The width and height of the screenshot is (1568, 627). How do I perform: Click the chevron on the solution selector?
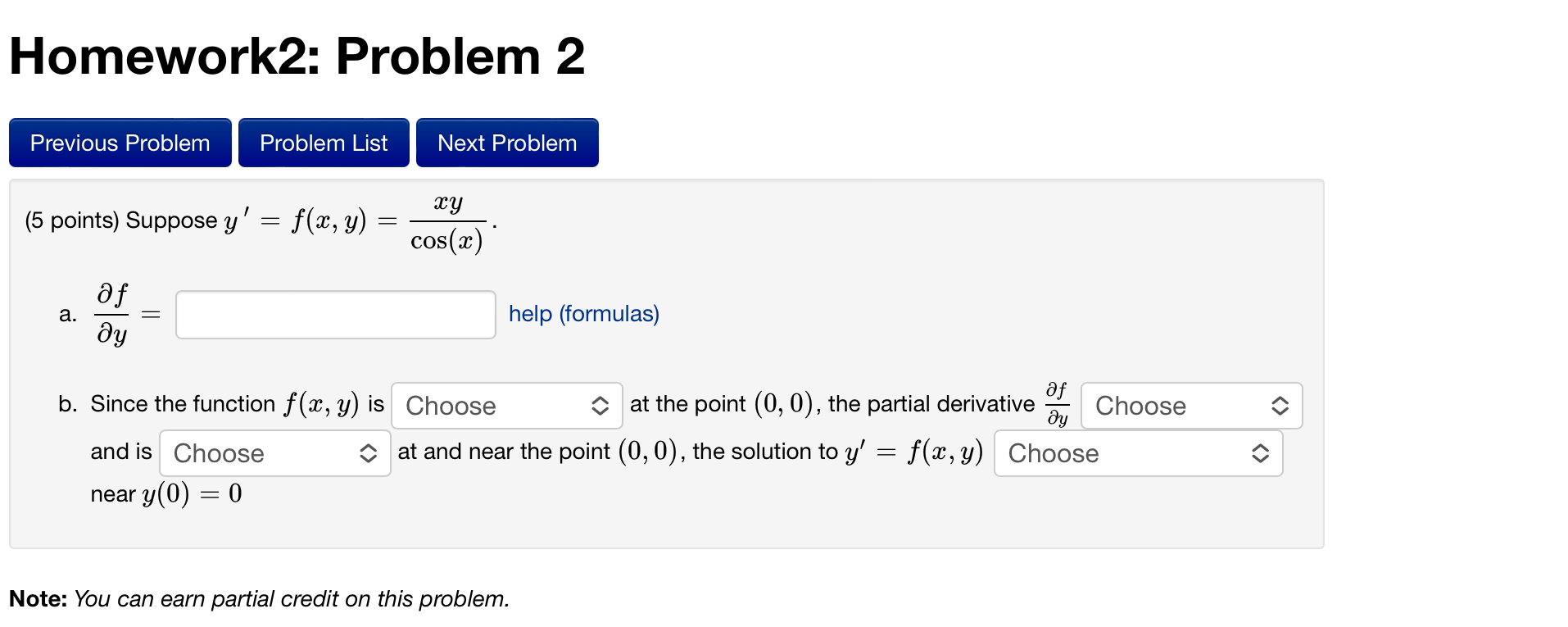pos(1259,452)
